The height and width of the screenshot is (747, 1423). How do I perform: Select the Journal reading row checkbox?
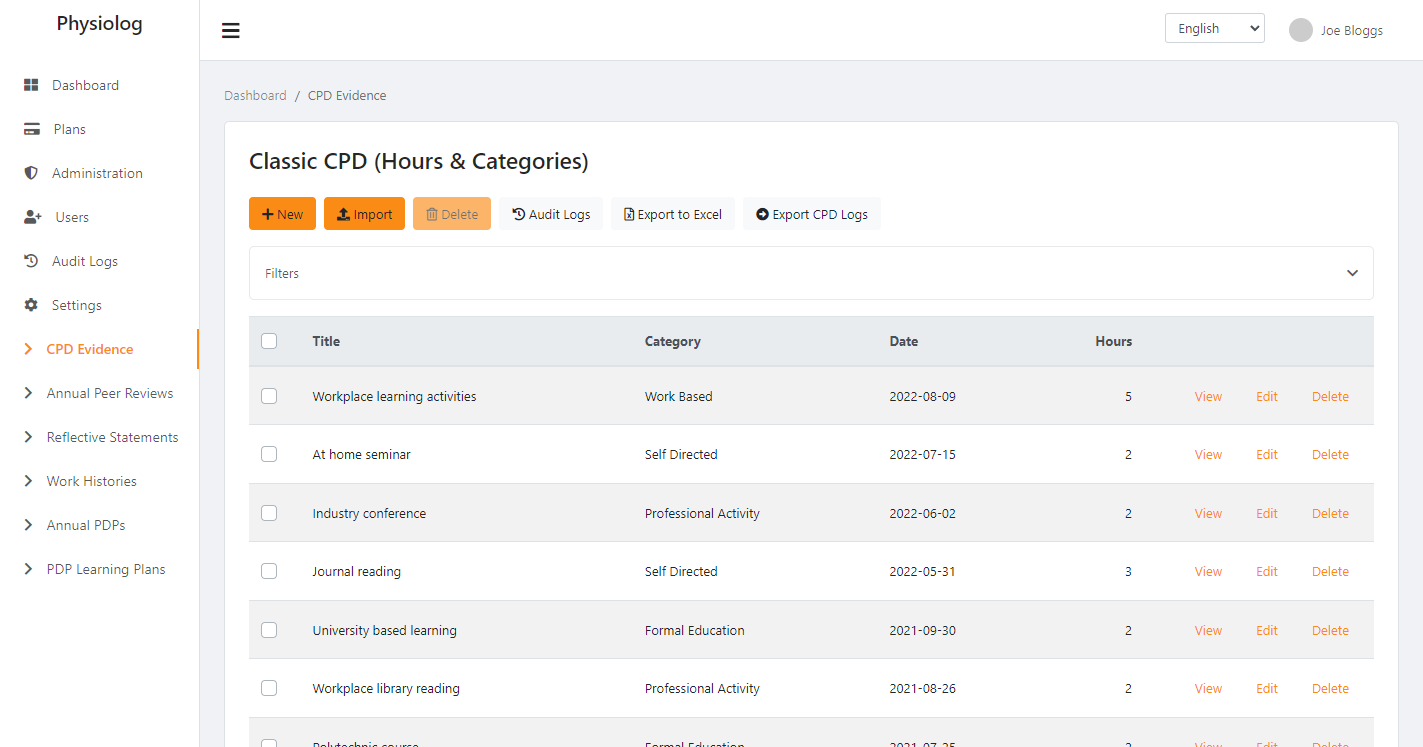point(269,571)
